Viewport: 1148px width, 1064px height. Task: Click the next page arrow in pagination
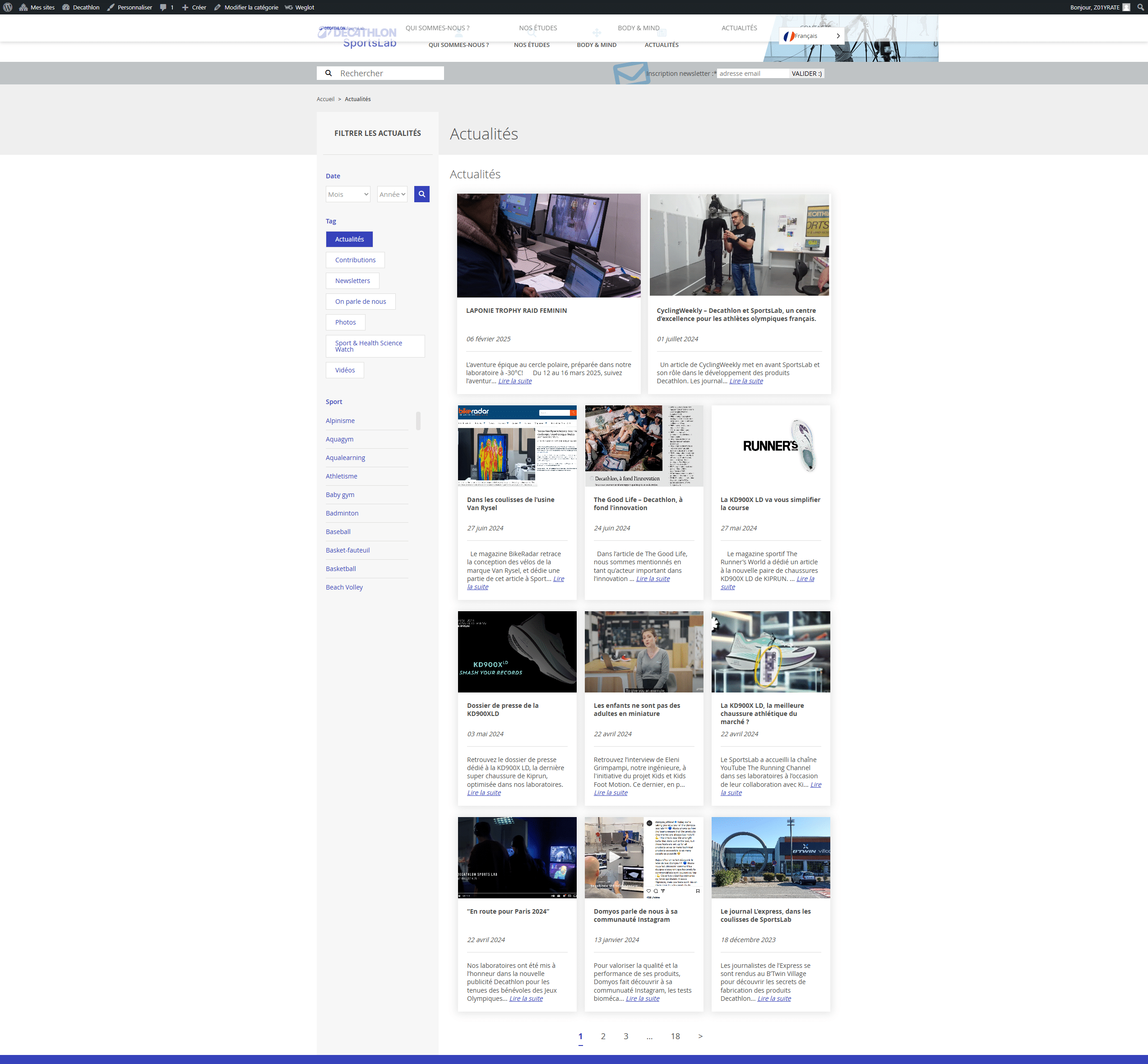[x=700, y=1036]
